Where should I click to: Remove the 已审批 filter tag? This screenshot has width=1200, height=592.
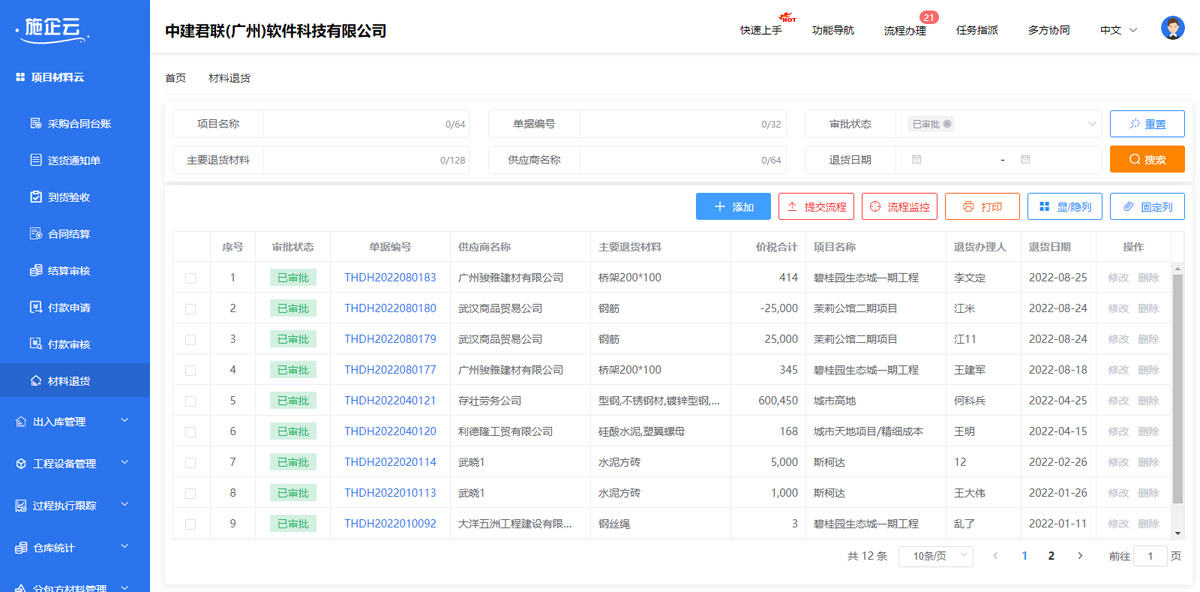click(948, 124)
